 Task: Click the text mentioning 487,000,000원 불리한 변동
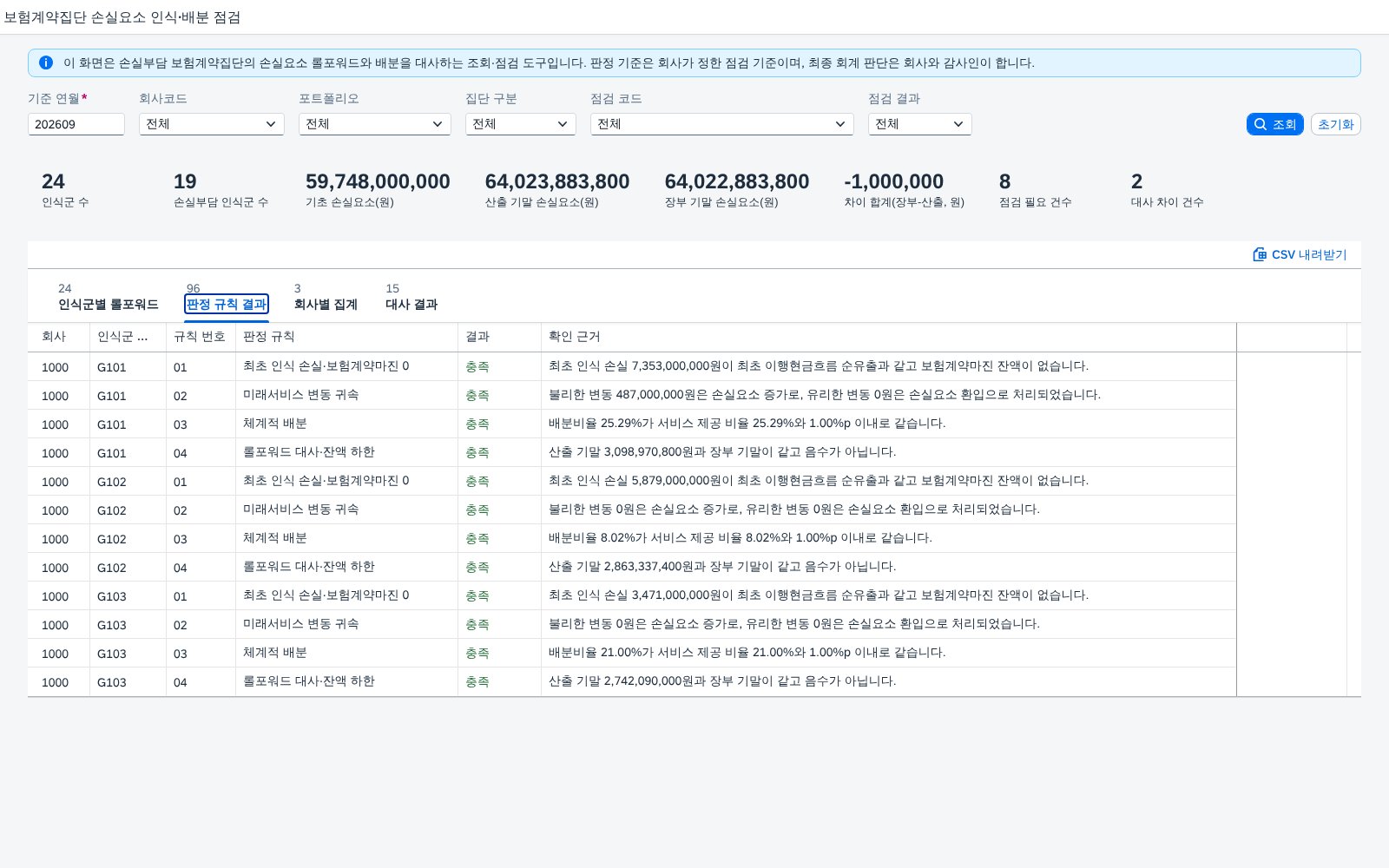point(825,395)
